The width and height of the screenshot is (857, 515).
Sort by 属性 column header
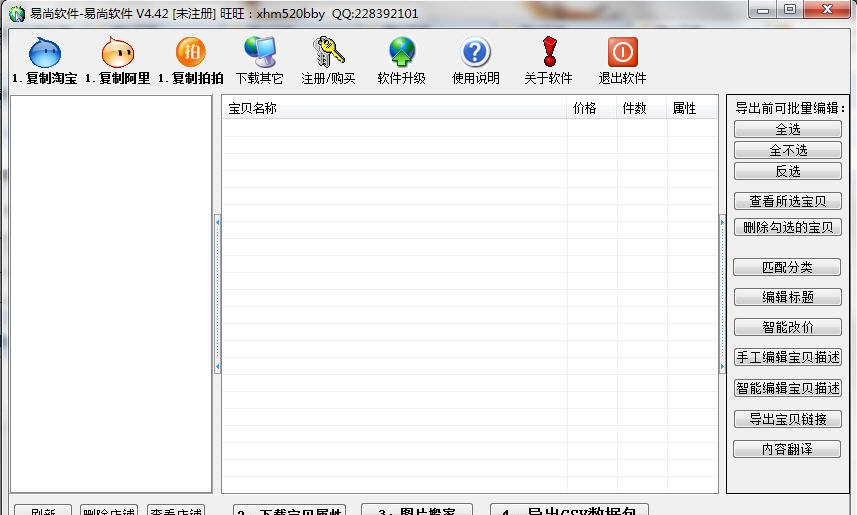click(692, 108)
